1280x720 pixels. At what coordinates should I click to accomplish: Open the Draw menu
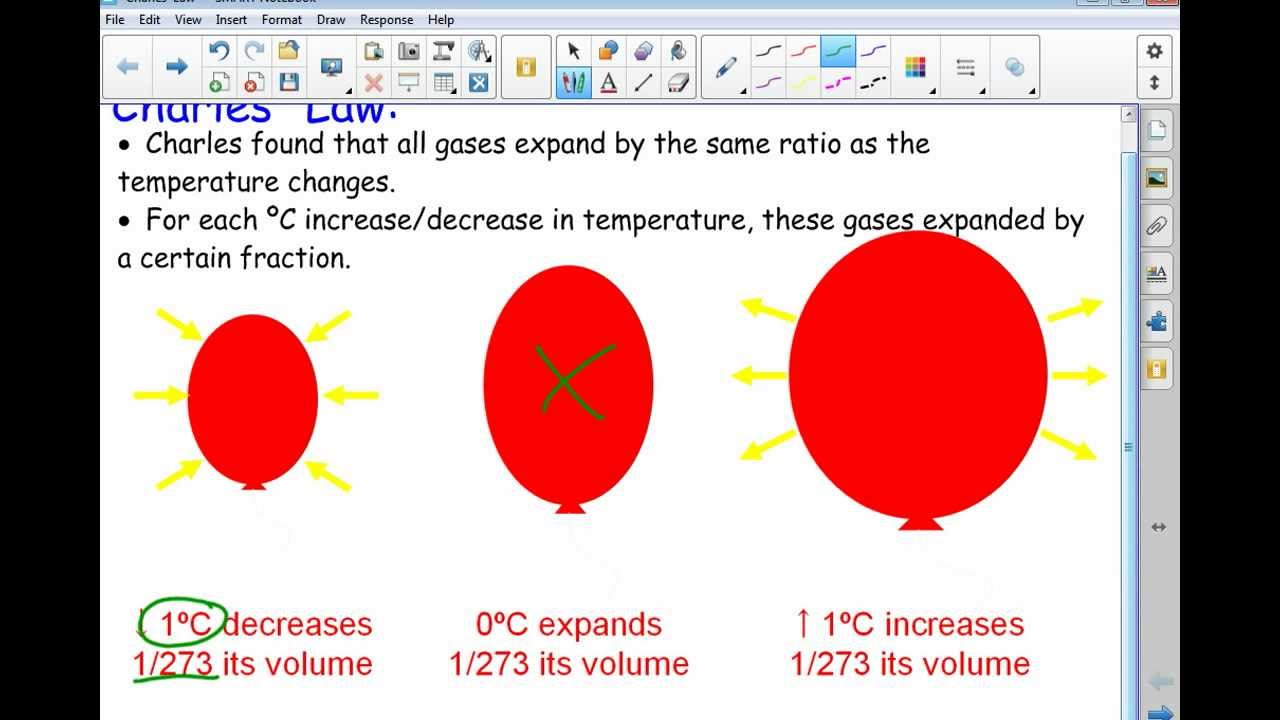pyautogui.click(x=331, y=19)
